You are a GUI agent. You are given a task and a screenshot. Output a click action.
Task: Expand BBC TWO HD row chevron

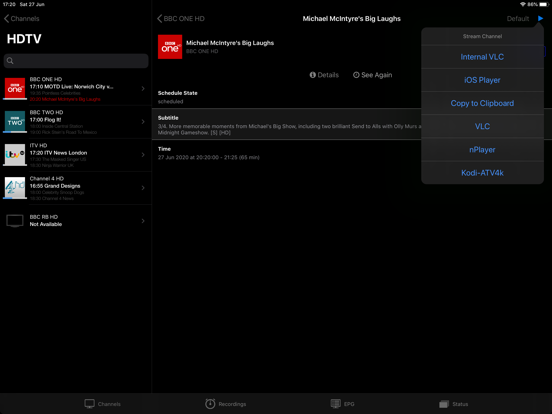(x=143, y=121)
